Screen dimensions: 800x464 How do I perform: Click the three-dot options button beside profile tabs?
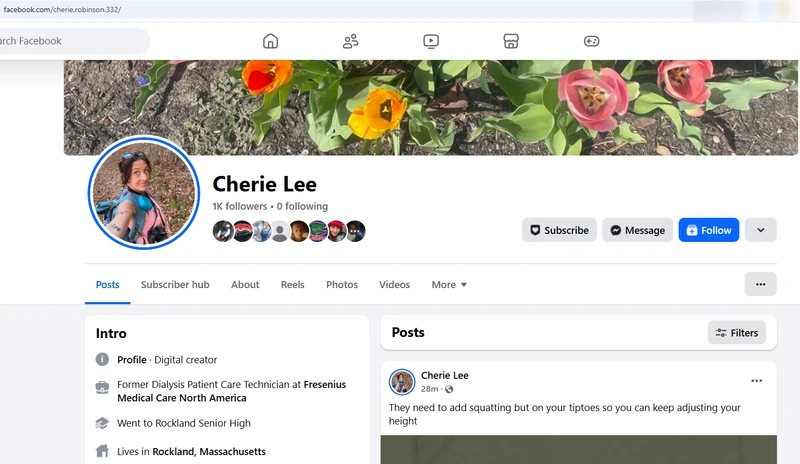[x=761, y=284]
